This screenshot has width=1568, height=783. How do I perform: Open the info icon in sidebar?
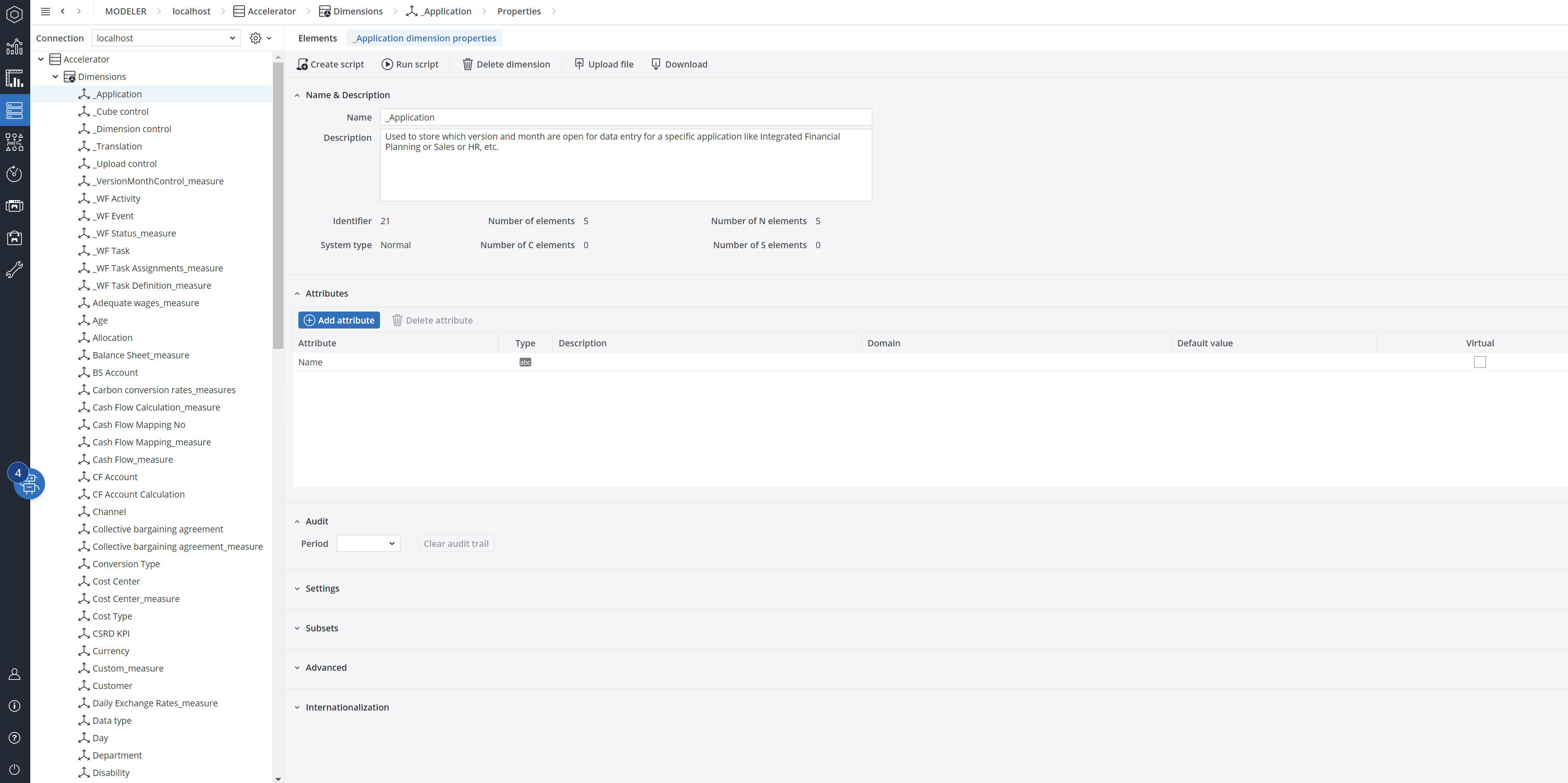point(15,706)
